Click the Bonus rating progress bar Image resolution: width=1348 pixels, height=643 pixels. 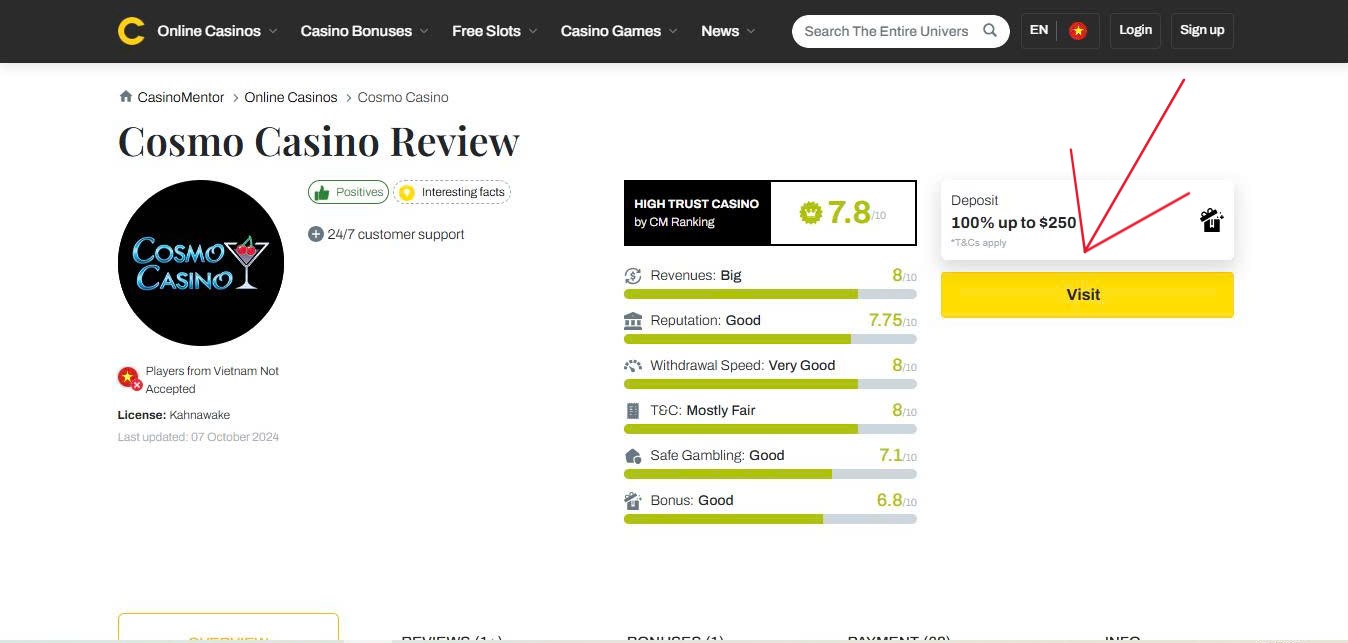[x=770, y=519]
